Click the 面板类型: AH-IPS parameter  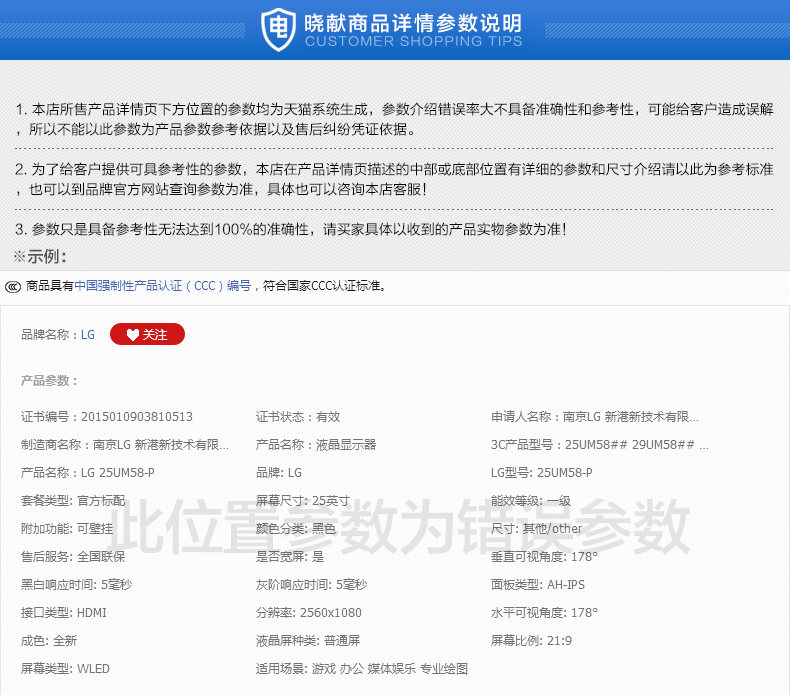pyautogui.click(x=538, y=585)
